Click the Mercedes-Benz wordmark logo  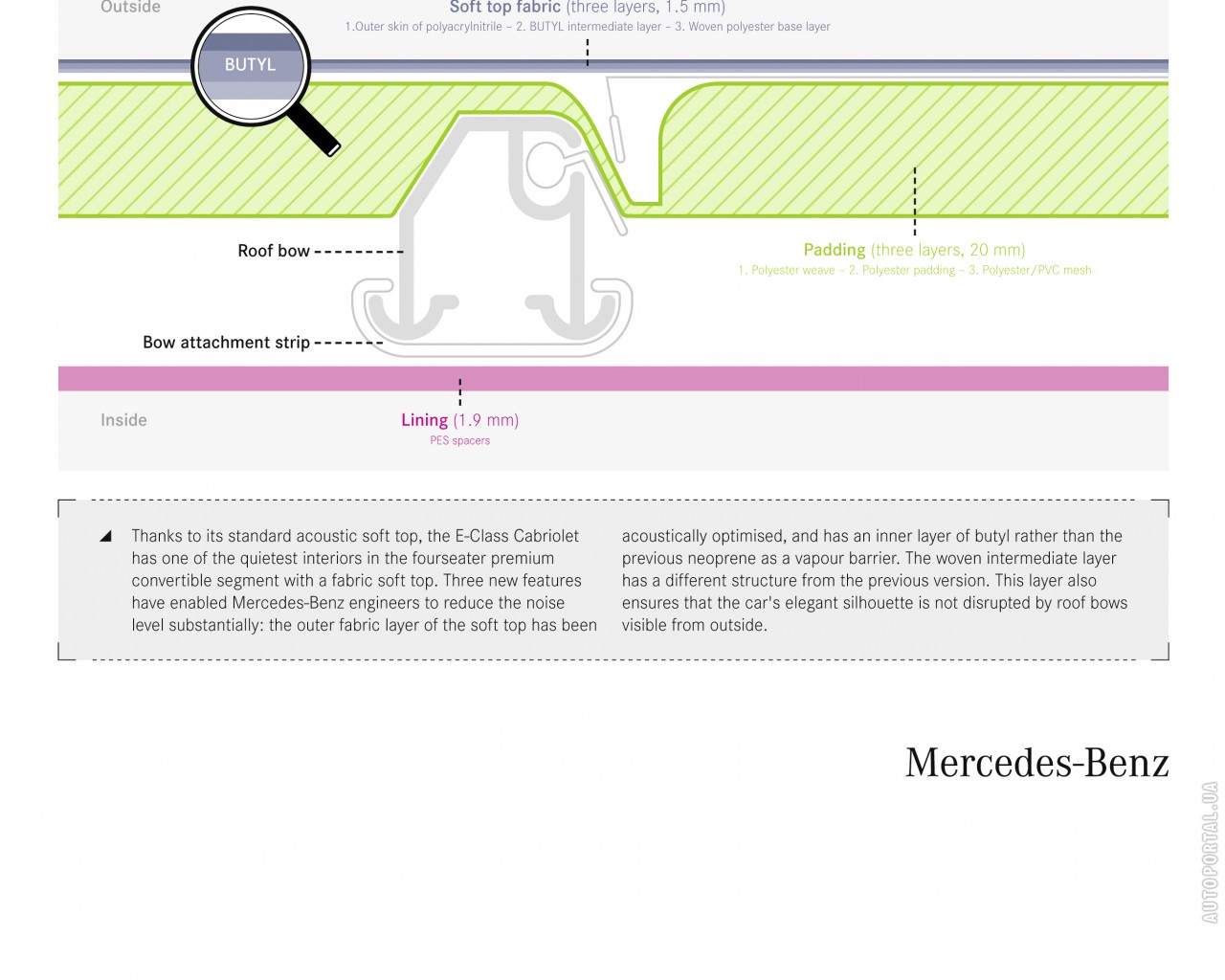(x=1036, y=764)
